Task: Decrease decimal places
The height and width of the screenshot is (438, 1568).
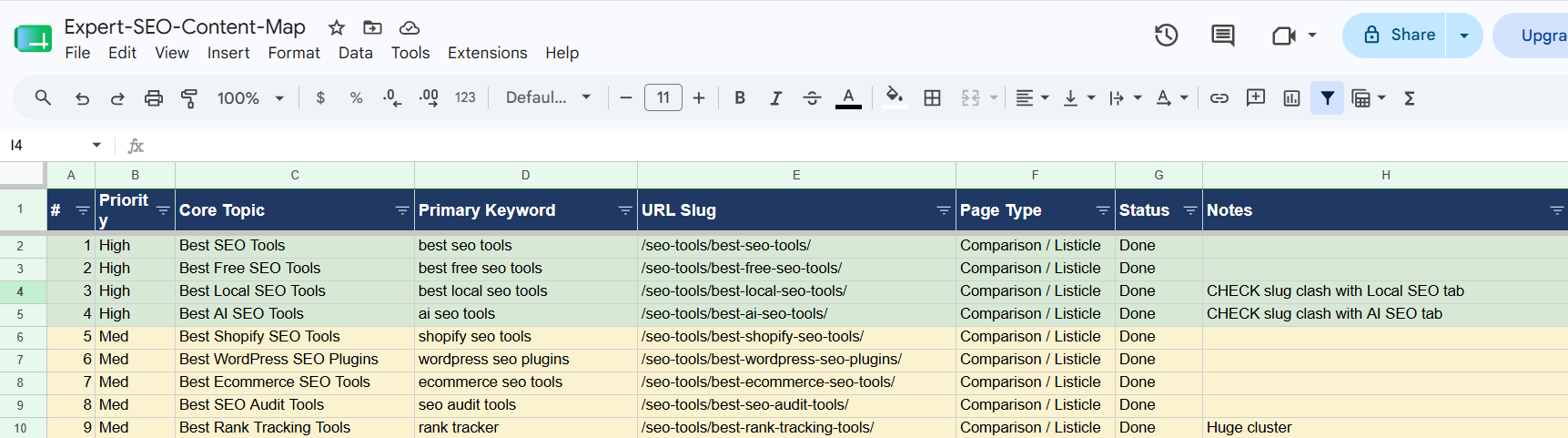Action: [392, 97]
